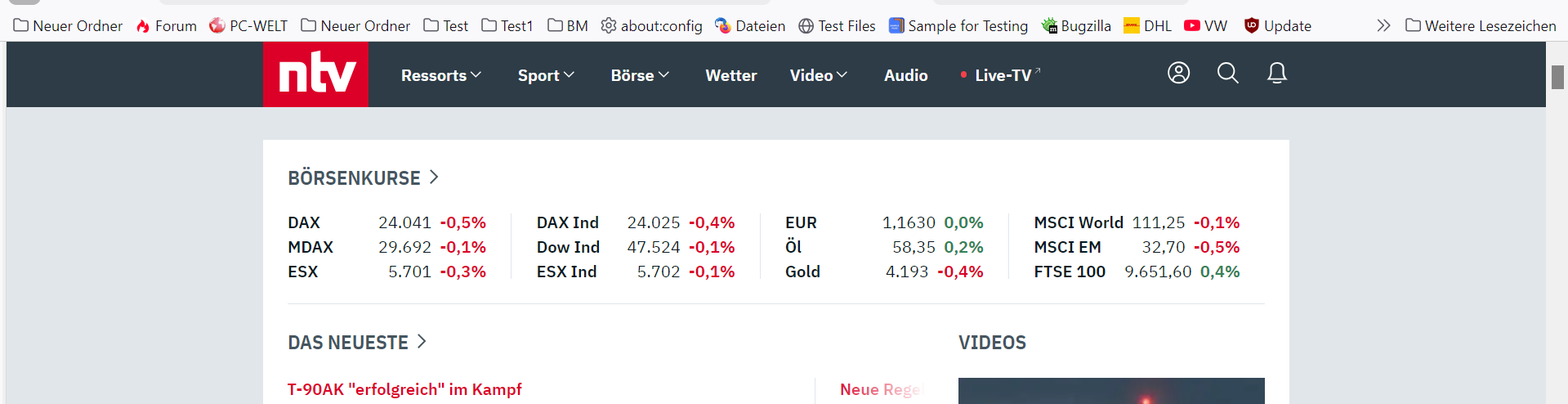Open the T-90AK headline article
The width and height of the screenshot is (1568, 404).
coord(404,389)
